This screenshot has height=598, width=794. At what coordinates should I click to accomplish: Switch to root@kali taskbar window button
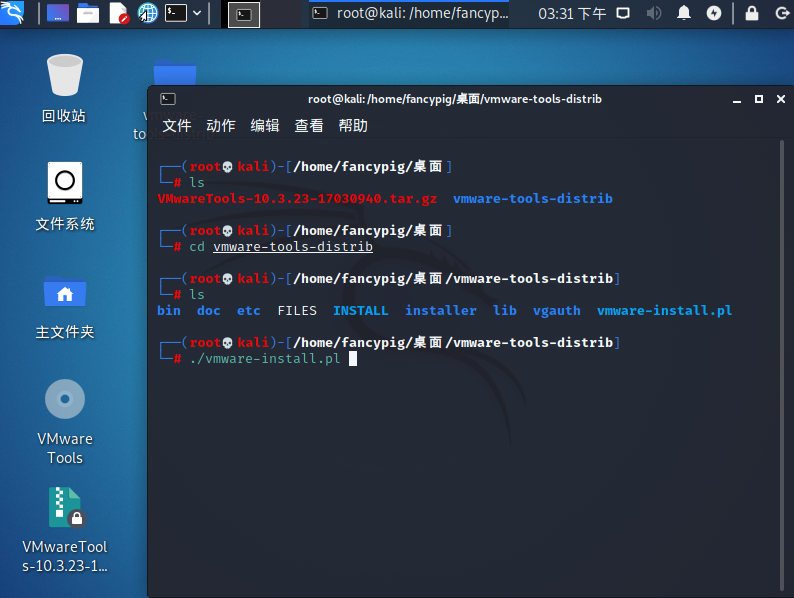pos(410,14)
